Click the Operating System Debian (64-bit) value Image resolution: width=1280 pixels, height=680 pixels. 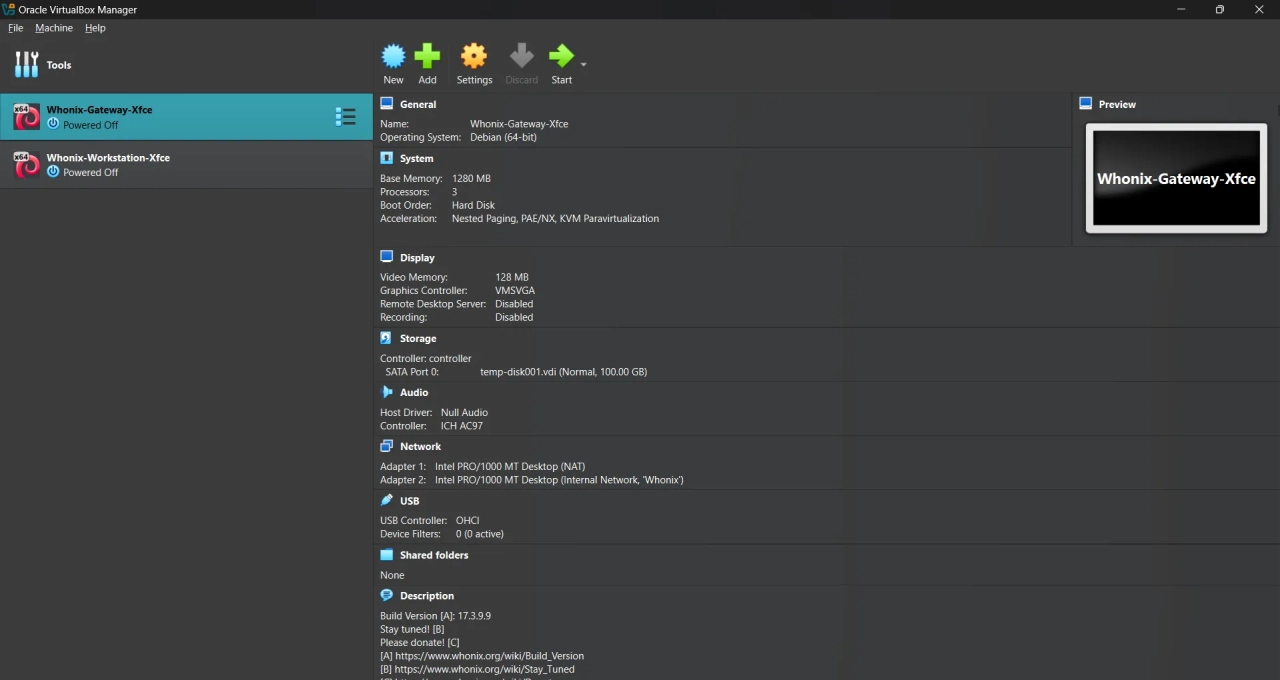pos(503,137)
